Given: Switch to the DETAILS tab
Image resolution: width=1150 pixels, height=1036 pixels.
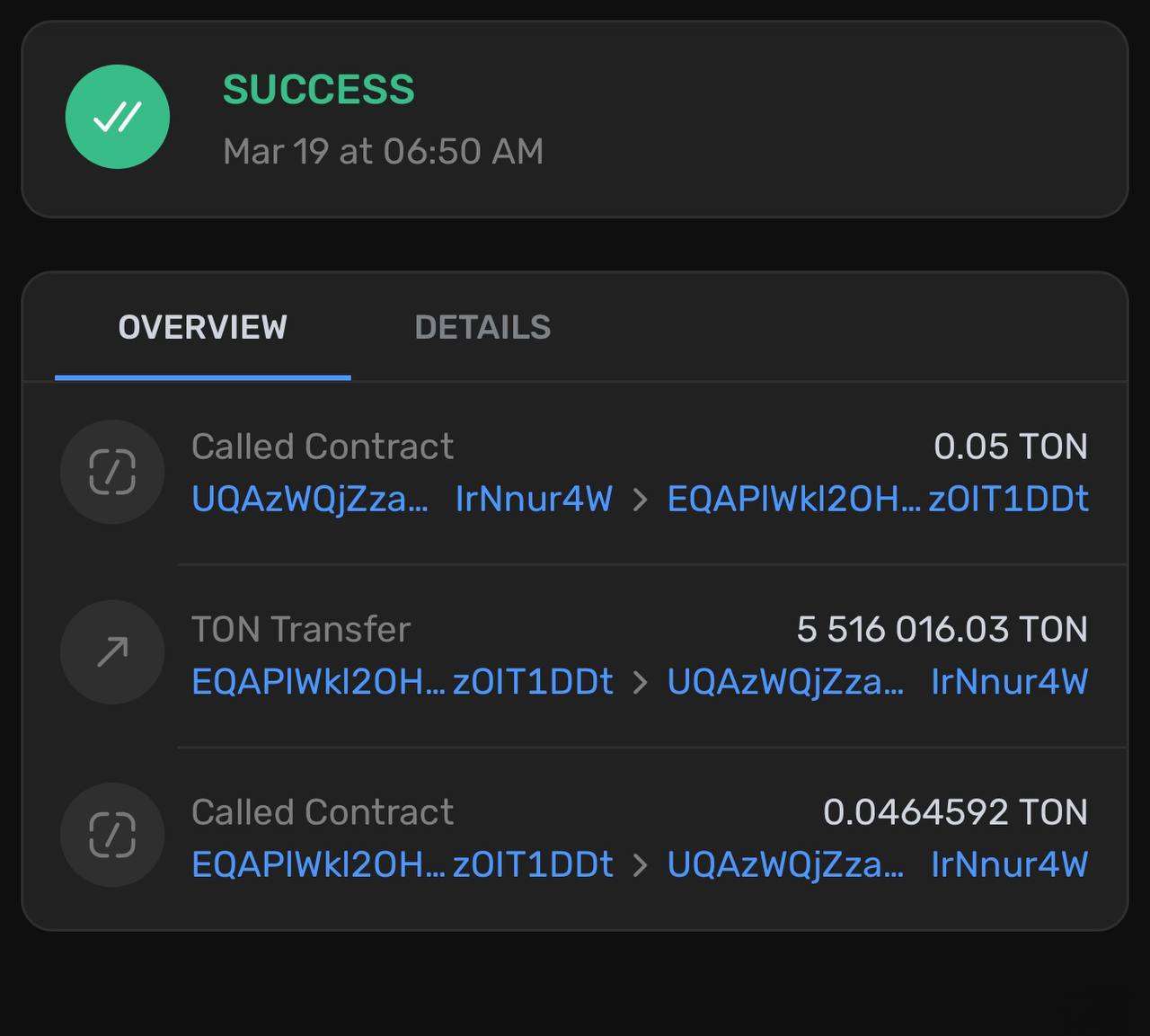Looking at the screenshot, I should (482, 327).
